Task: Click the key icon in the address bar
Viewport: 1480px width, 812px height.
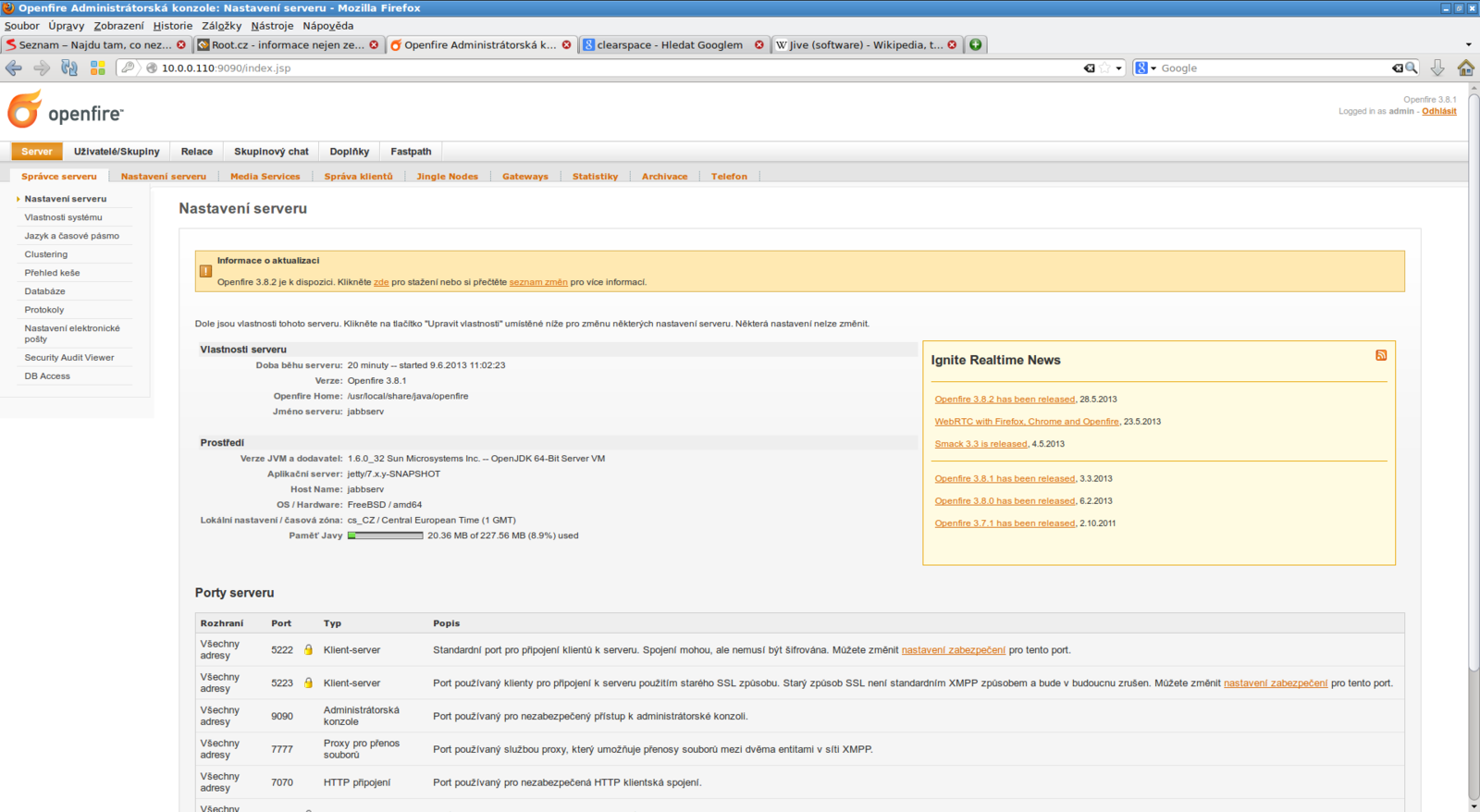Action: point(129,68)
